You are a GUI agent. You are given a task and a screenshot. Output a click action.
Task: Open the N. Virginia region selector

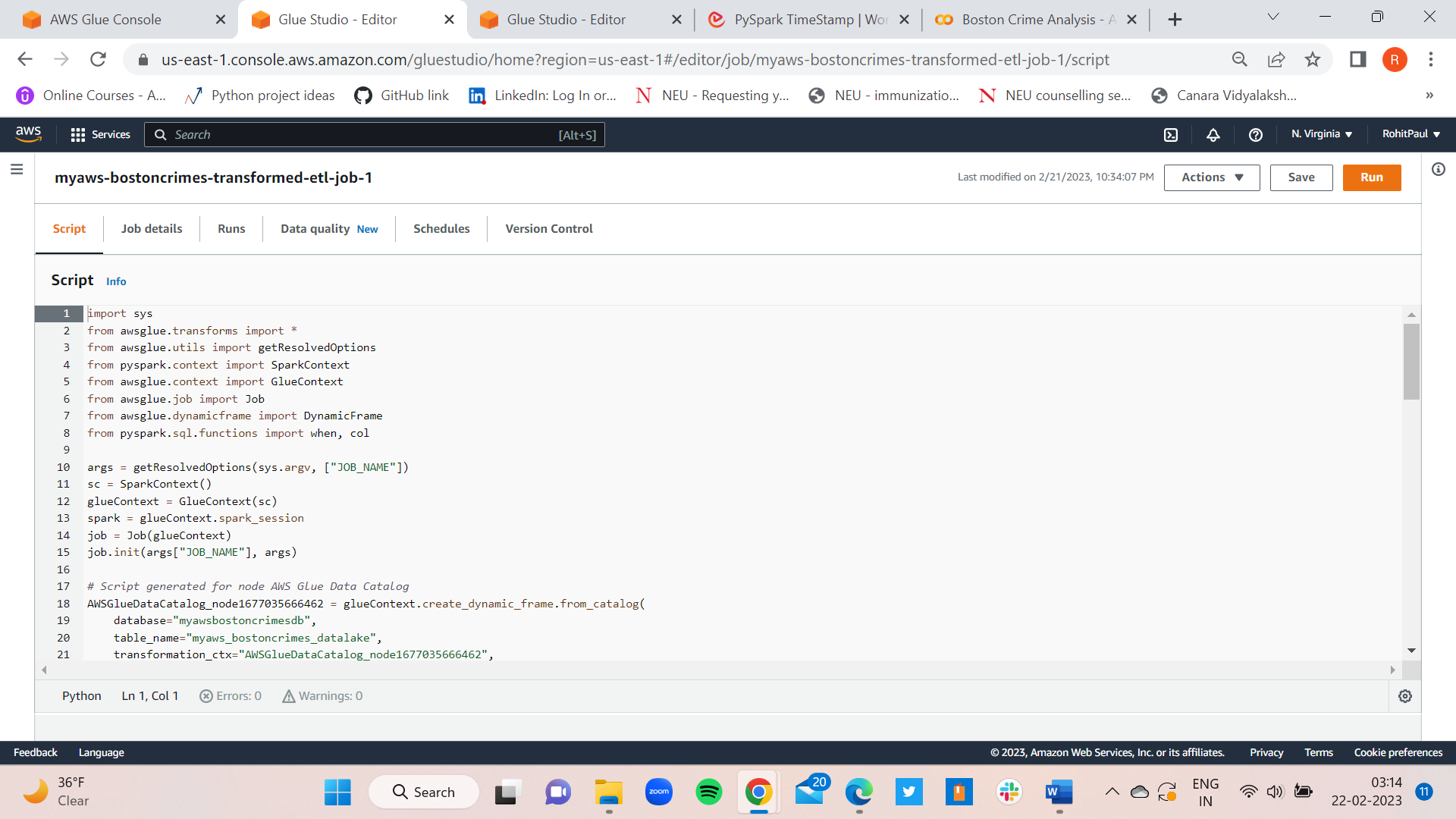pyautogui.click(x=1320, y=134)
